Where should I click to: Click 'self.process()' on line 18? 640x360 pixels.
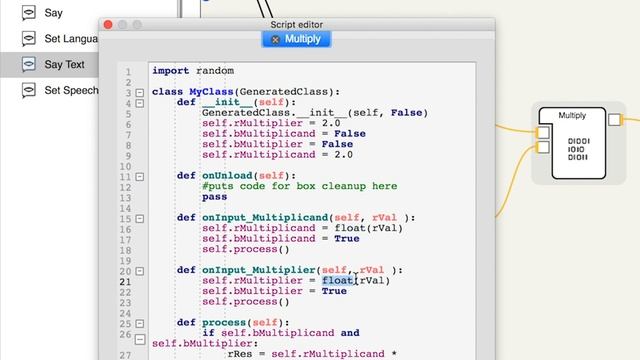point(246,249)
